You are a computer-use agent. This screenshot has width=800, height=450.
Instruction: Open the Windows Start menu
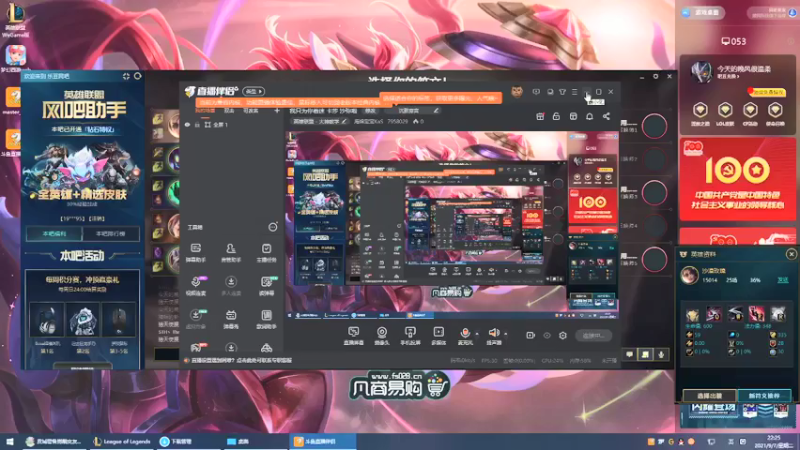coord(9,441)
